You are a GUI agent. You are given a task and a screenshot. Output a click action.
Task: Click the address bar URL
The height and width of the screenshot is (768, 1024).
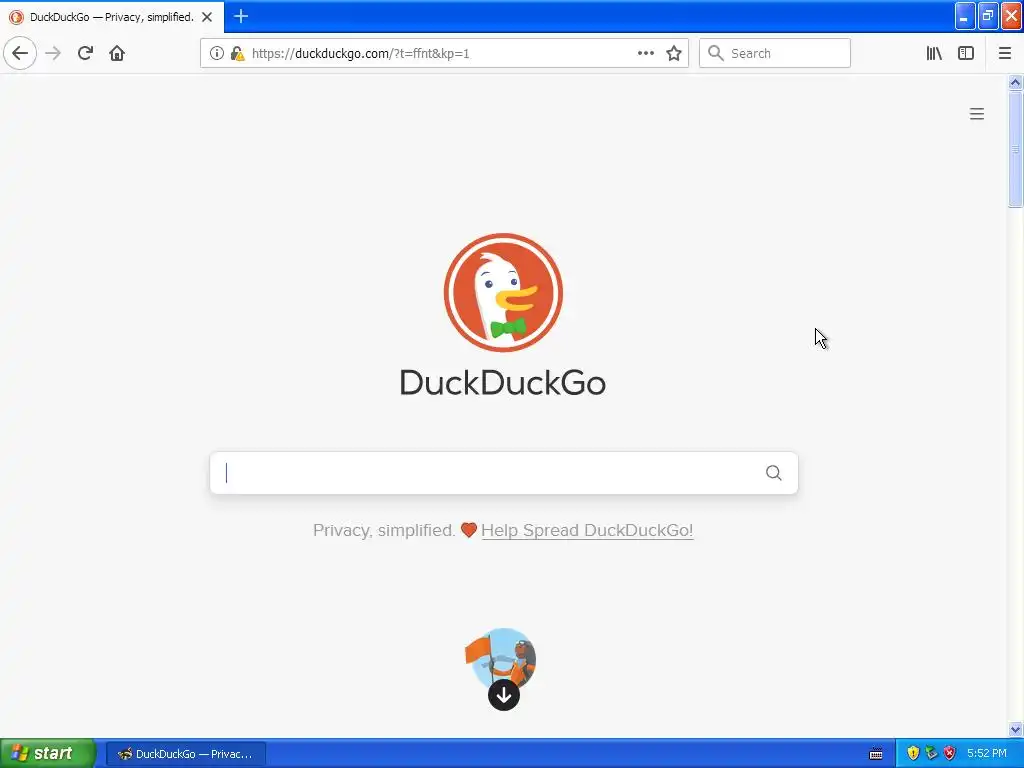pyautogui.click(x=360, y=54)
